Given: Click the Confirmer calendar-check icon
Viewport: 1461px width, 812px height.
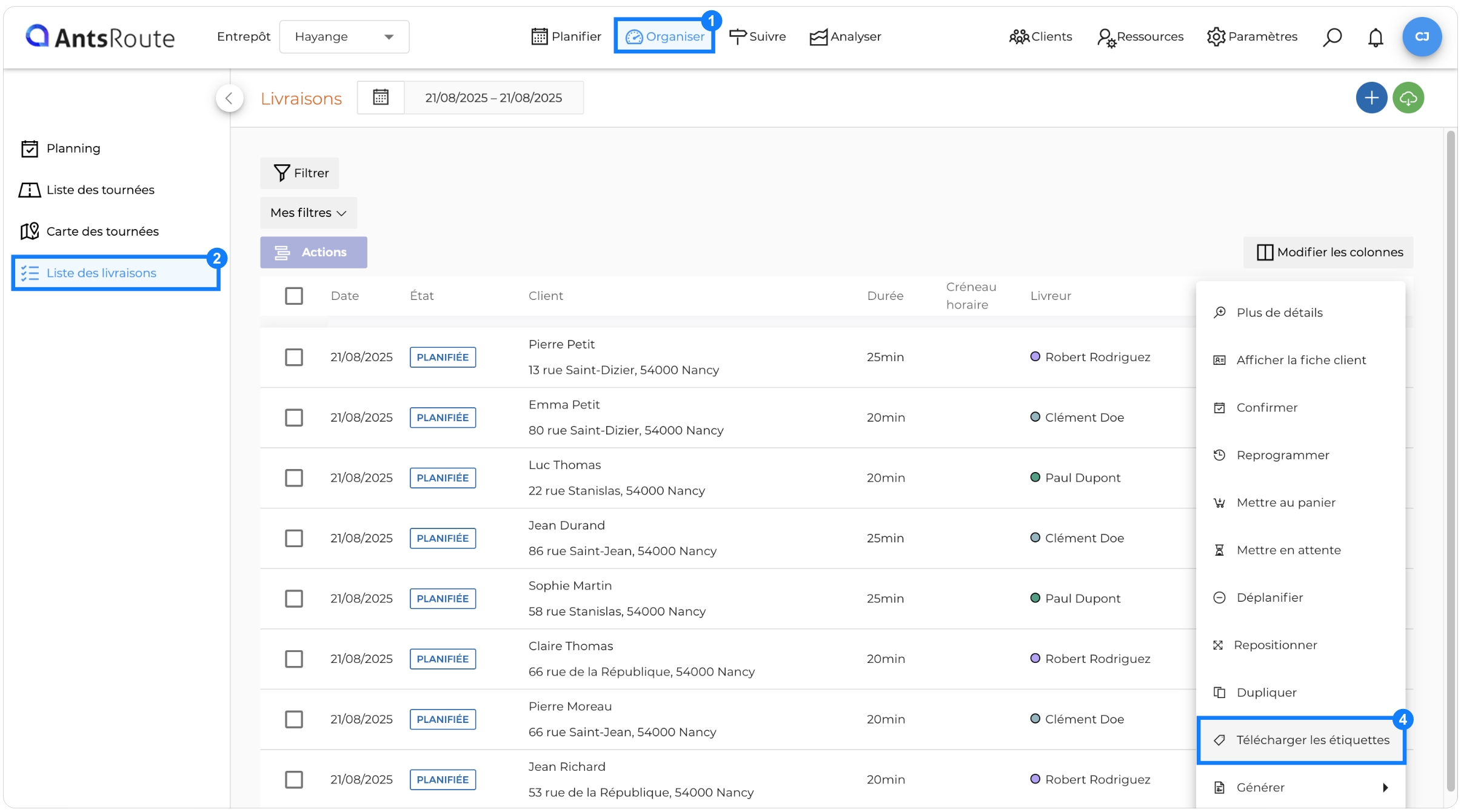Looking at the screenshot, I should [1219, 408].
